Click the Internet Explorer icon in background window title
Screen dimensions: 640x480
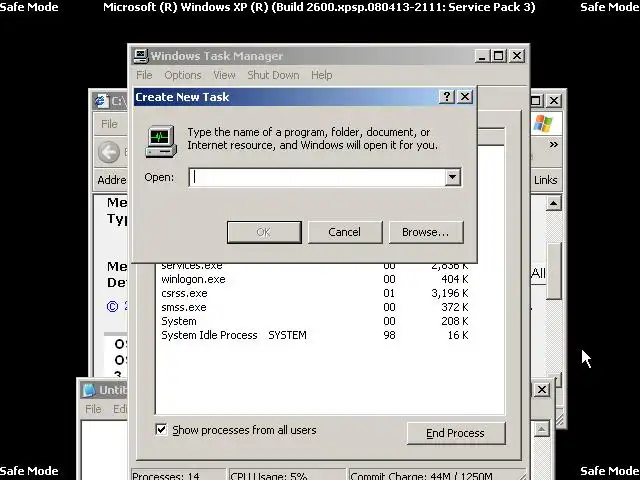click(x=102, y=100)
